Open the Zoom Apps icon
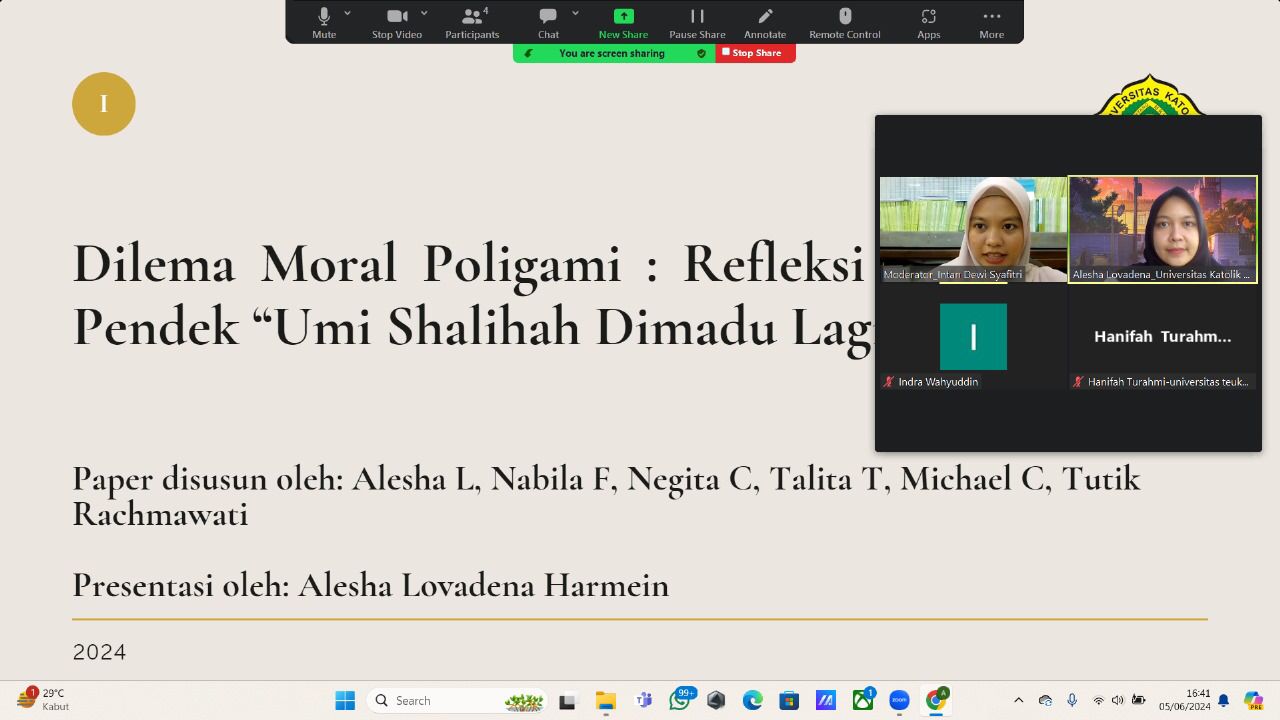Viewport: 1280px width, 720px height. click(x=929, y=21)
